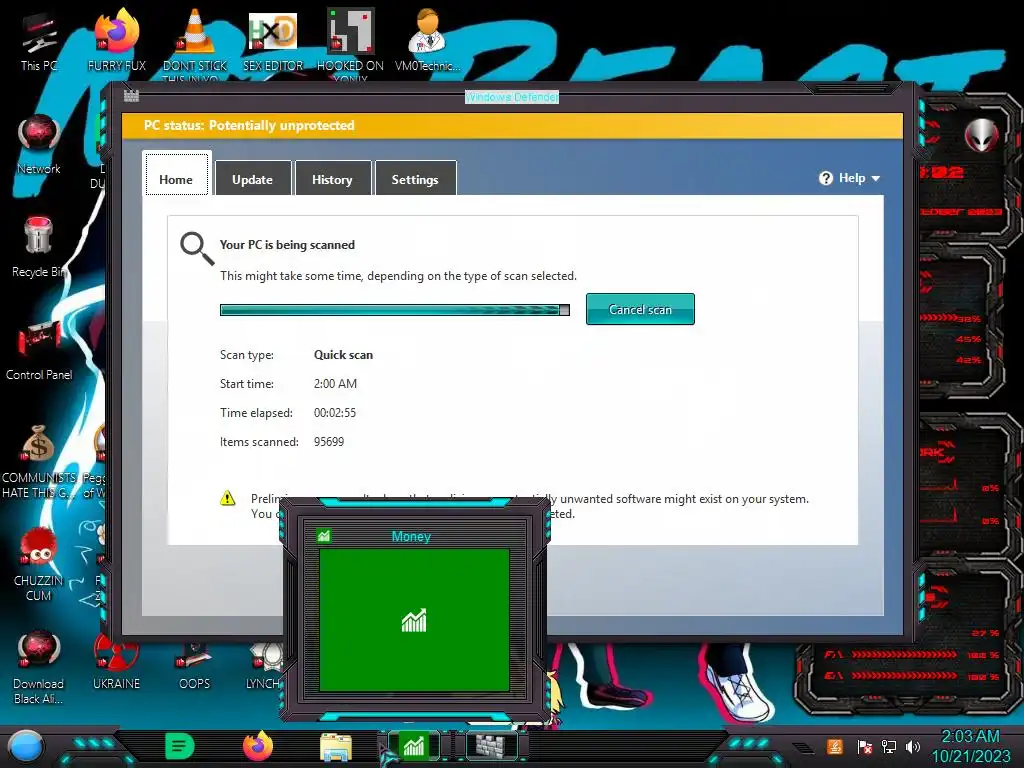Open the Settings tab
1024x768 pixels.
415,179
